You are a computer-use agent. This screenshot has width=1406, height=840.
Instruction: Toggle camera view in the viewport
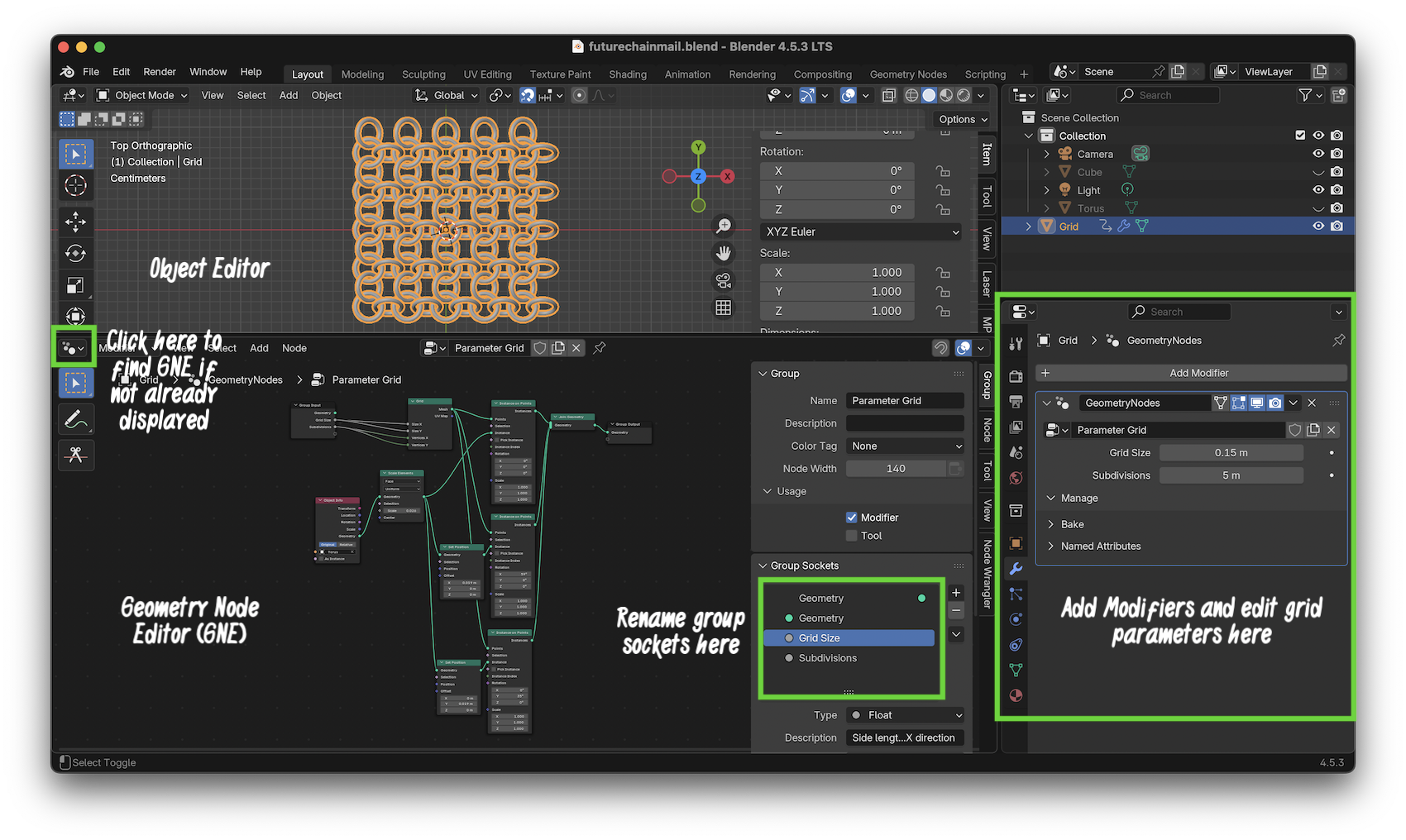[x=724, y=281]
